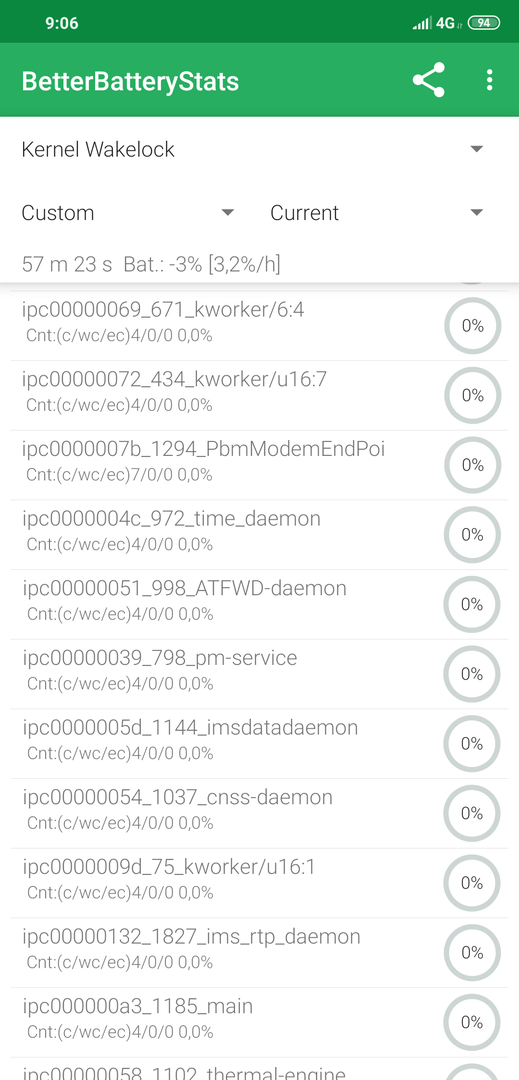Tap the 57 m 23 s battery summary line

point(151,264)
